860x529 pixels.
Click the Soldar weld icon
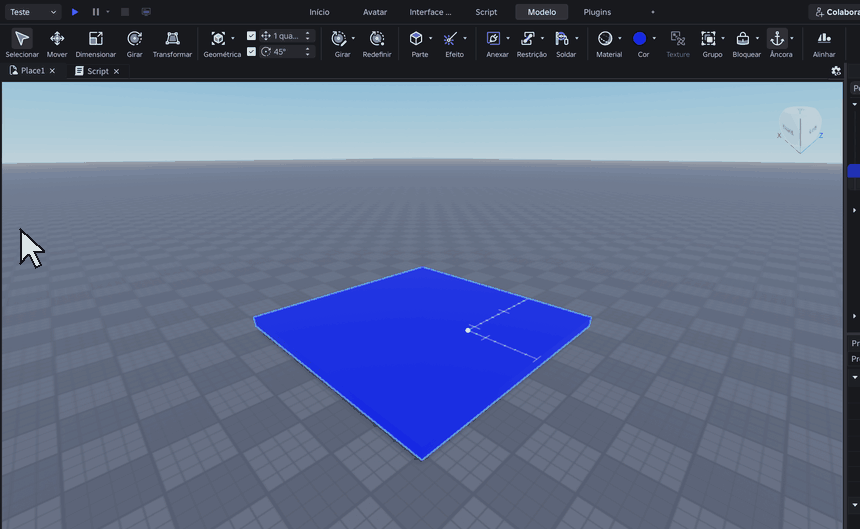(562, 38)
